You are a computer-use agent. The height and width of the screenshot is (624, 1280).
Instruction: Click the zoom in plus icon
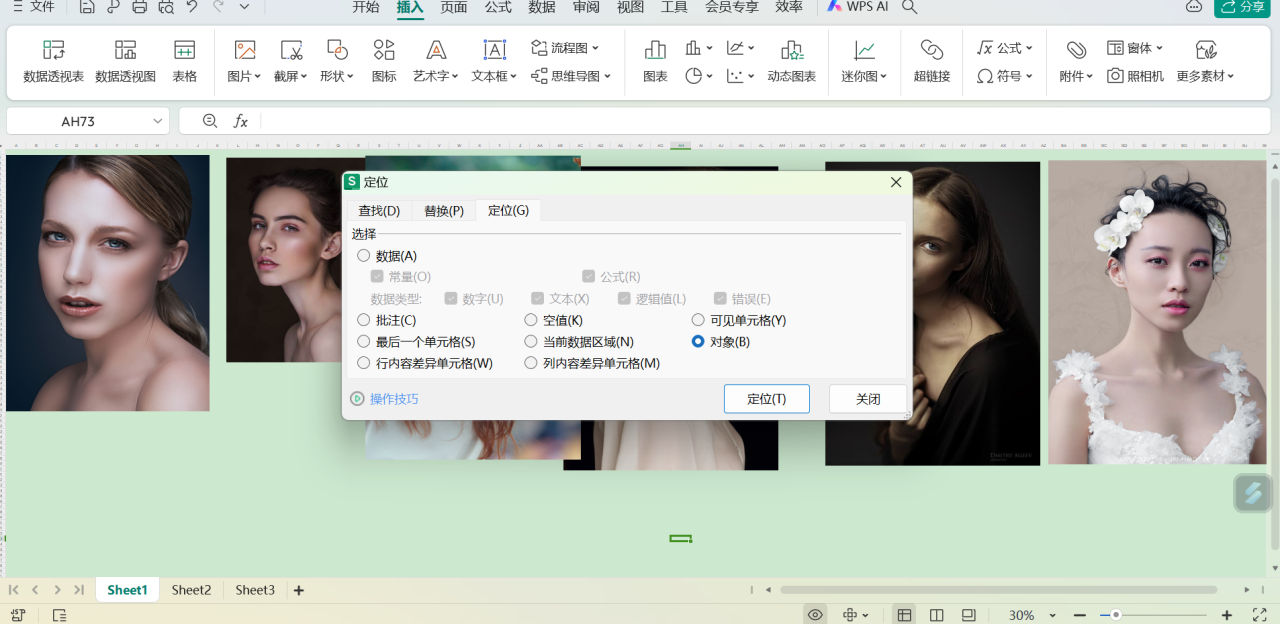pyautogui.click(x=1227, y=615)
